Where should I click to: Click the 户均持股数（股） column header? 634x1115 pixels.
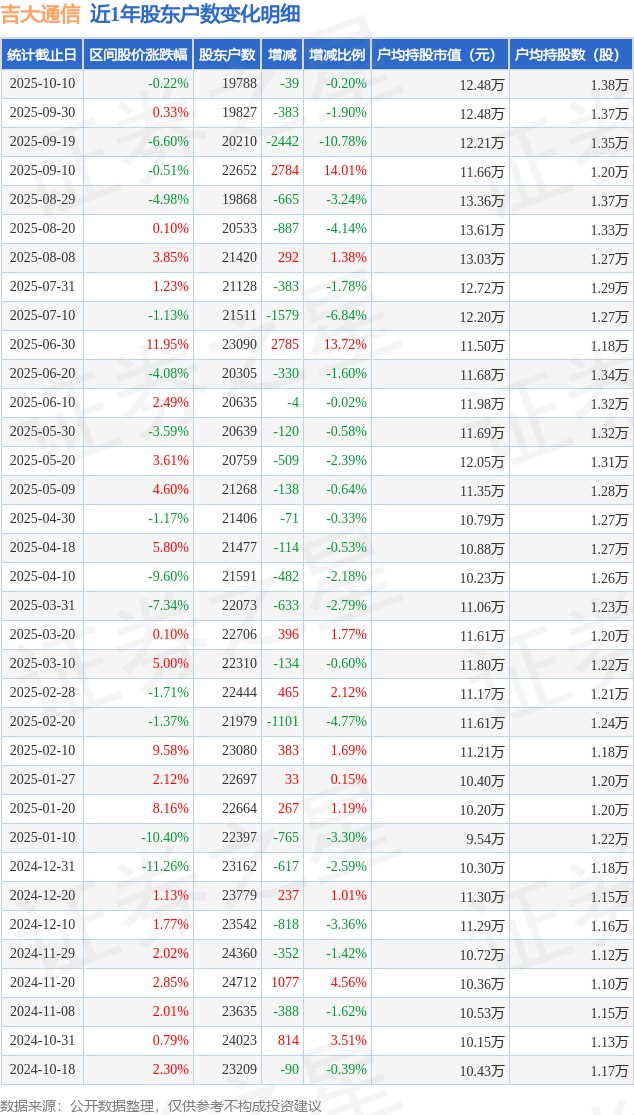tap(571, 55)
